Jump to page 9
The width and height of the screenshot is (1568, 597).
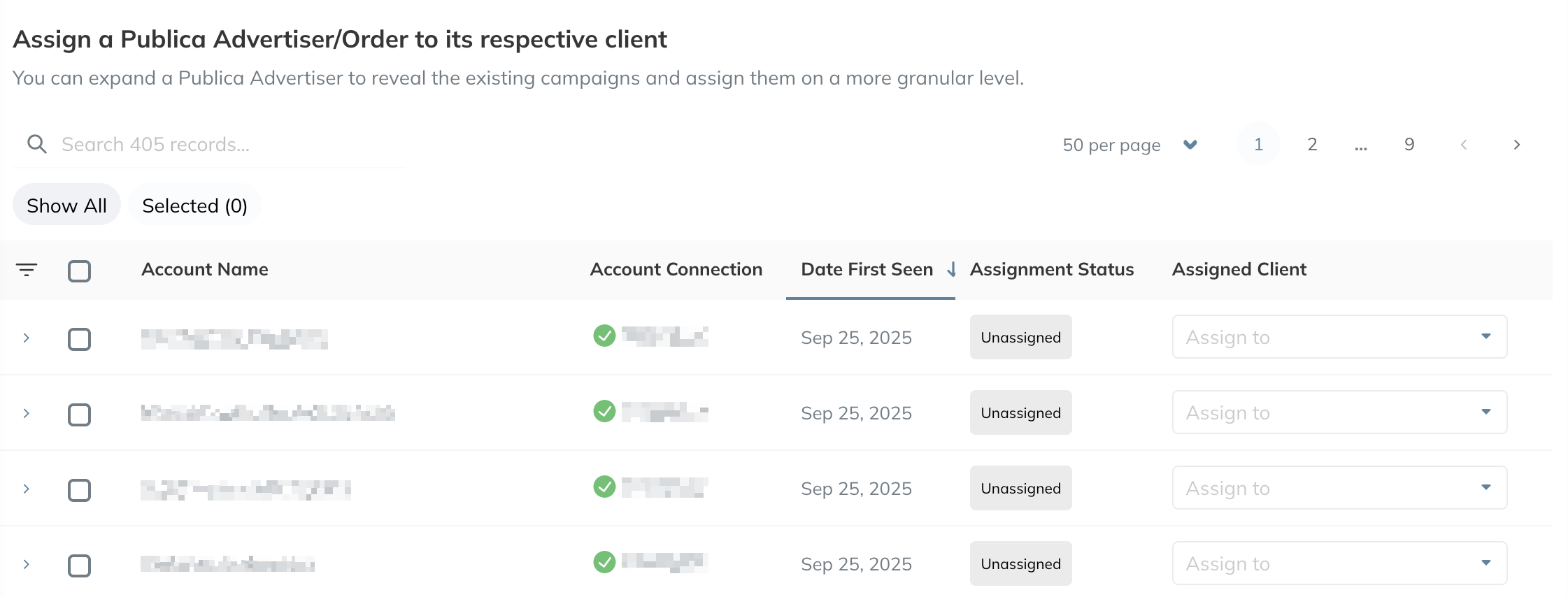(x=1409, y=145)
